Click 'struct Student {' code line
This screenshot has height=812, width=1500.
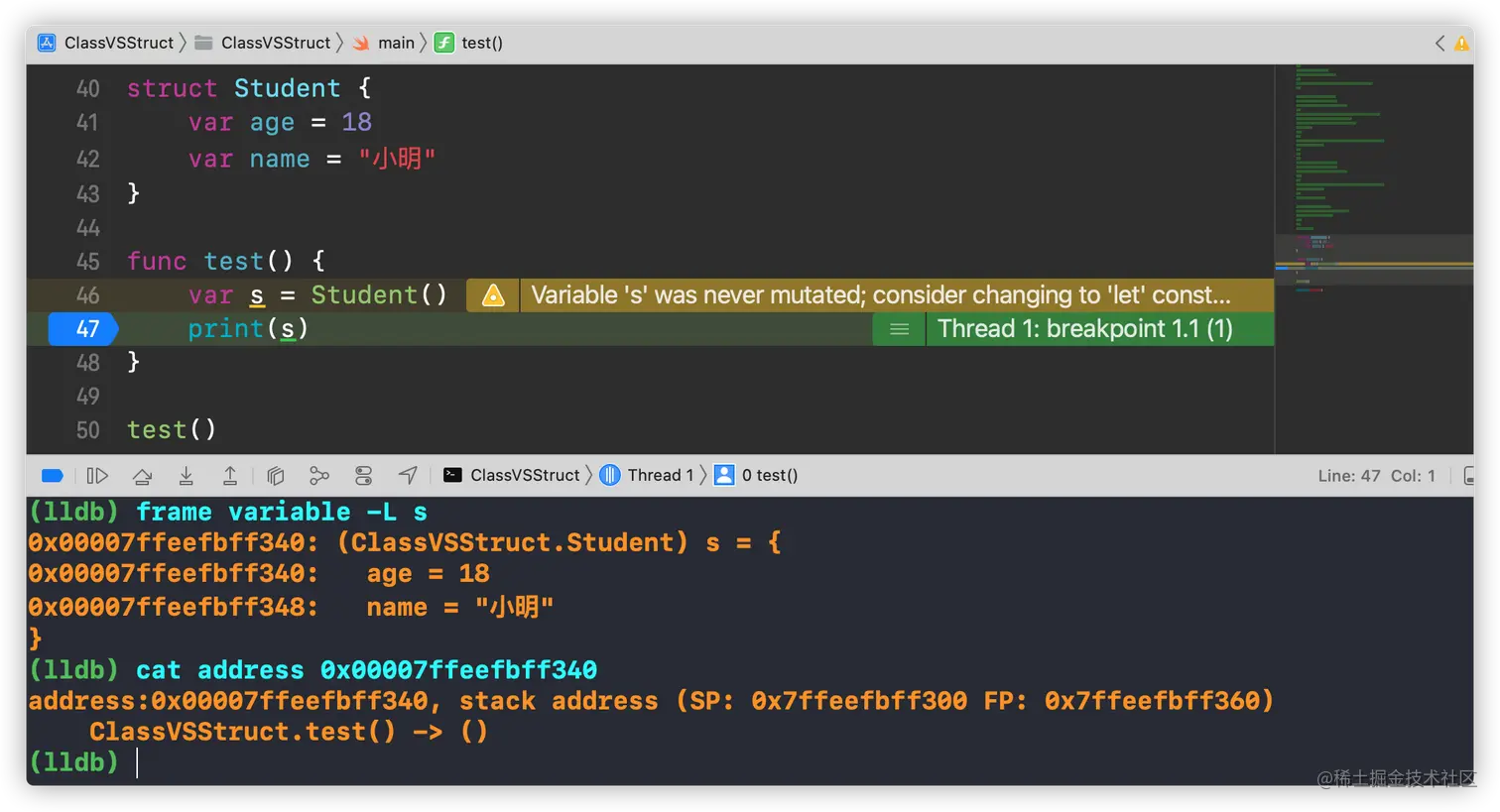pos(249,88)
